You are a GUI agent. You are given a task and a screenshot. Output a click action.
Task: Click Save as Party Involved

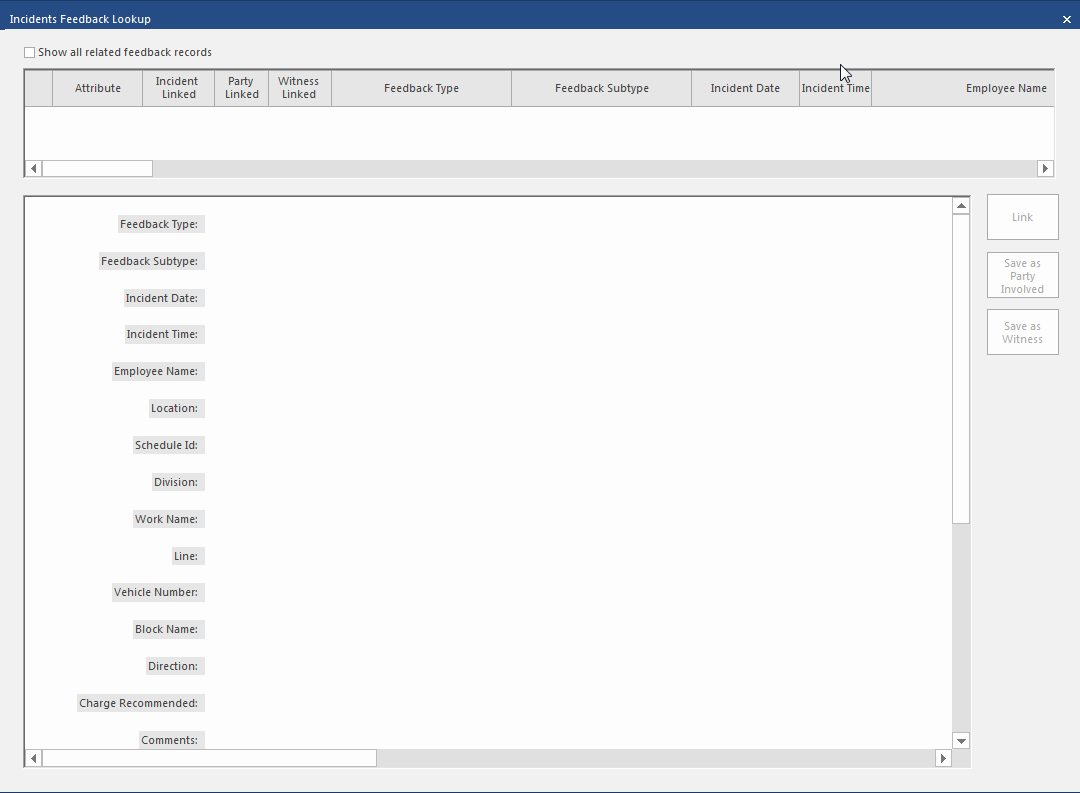[1022, 275]
